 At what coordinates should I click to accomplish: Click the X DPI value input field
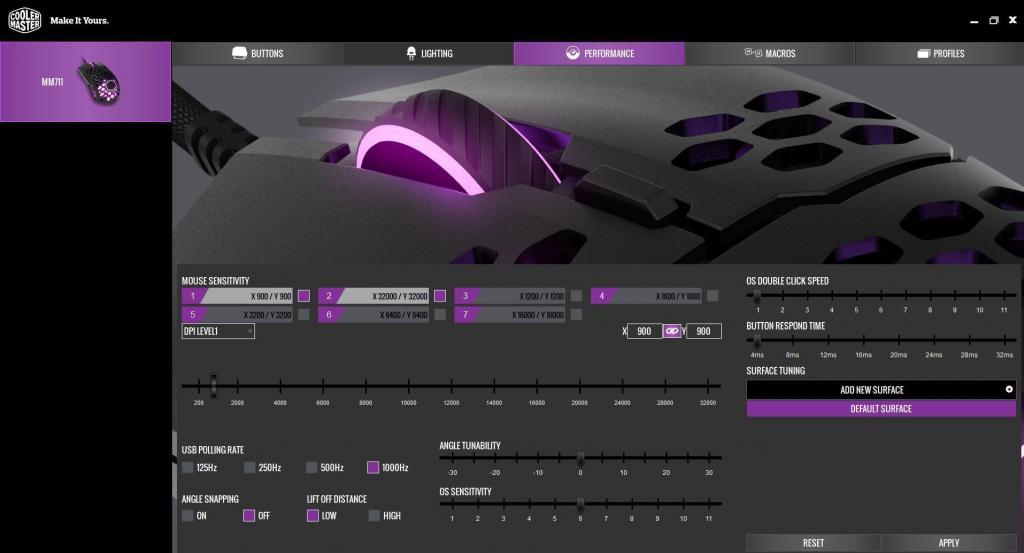(x=644, y=331)
